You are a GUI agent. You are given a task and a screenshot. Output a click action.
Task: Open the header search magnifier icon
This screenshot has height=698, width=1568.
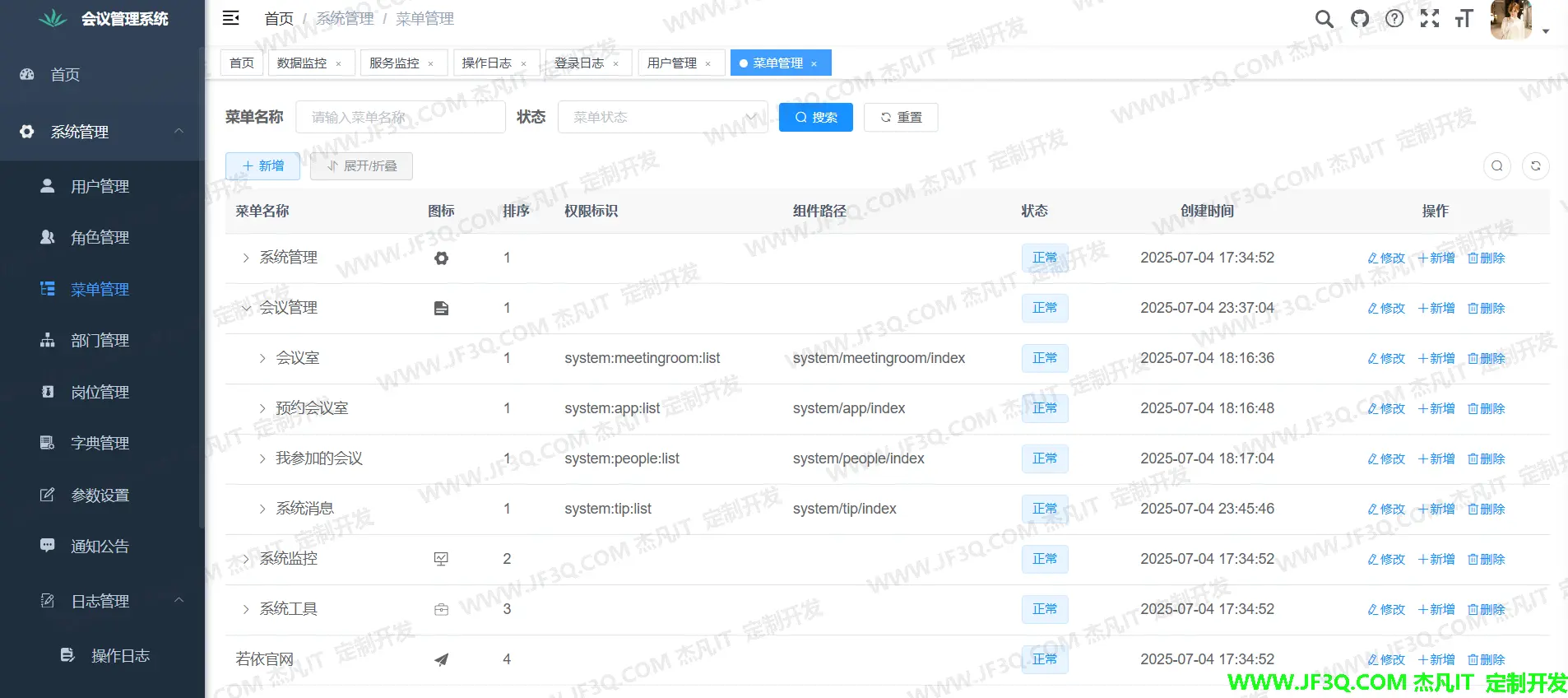click(x=1324, y=19)
